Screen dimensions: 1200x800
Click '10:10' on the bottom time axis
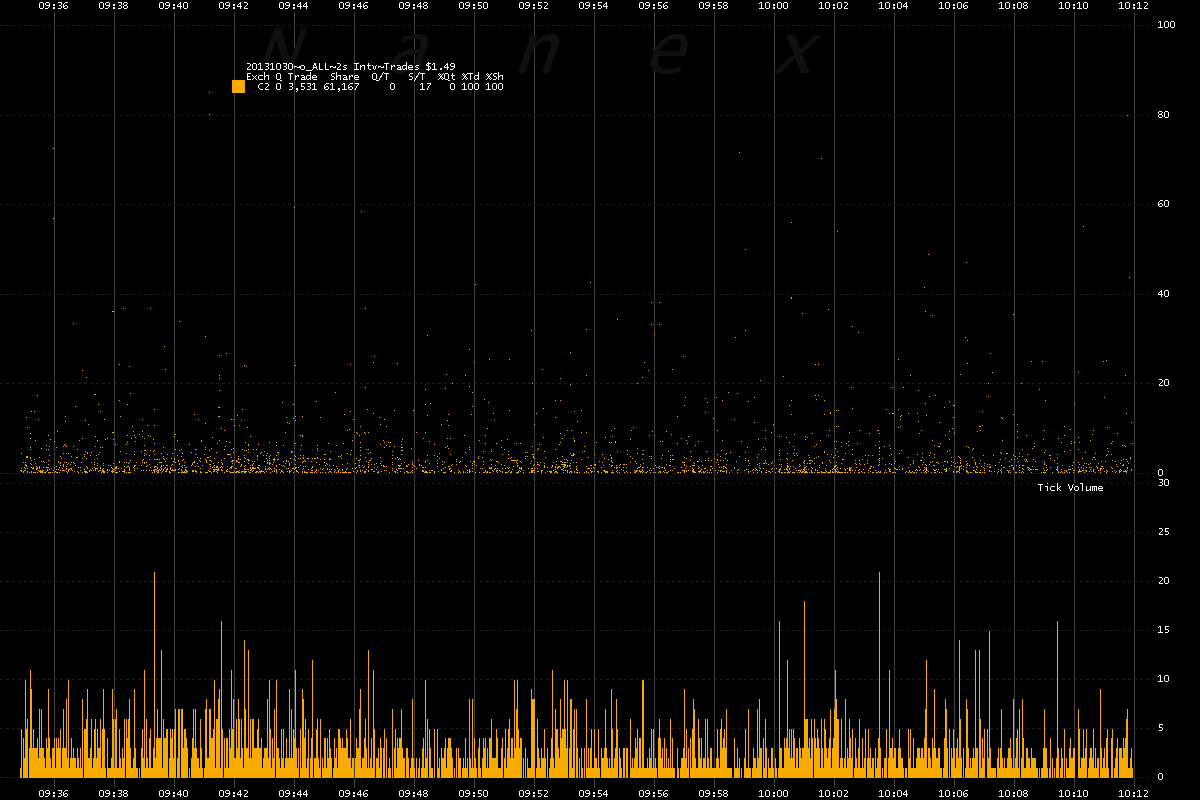tap(1074, 793)
